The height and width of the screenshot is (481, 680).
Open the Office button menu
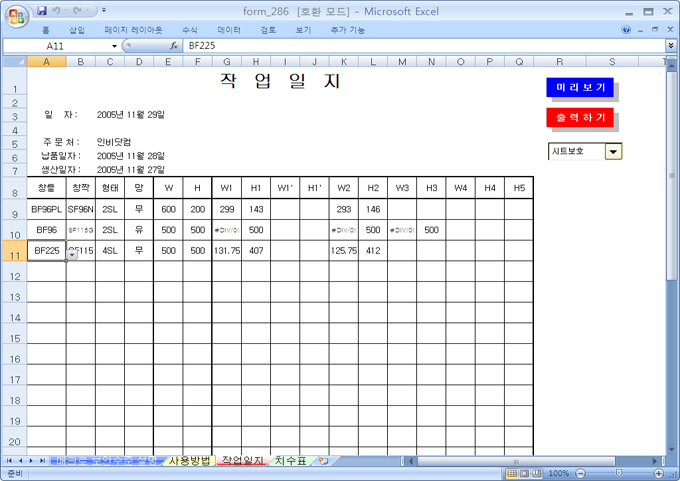pos(17,16)
